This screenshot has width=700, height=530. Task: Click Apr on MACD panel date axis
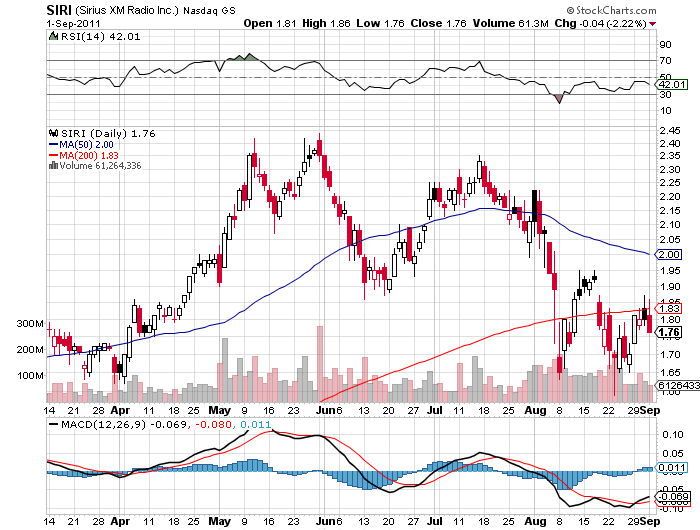(x=120, y=521)
